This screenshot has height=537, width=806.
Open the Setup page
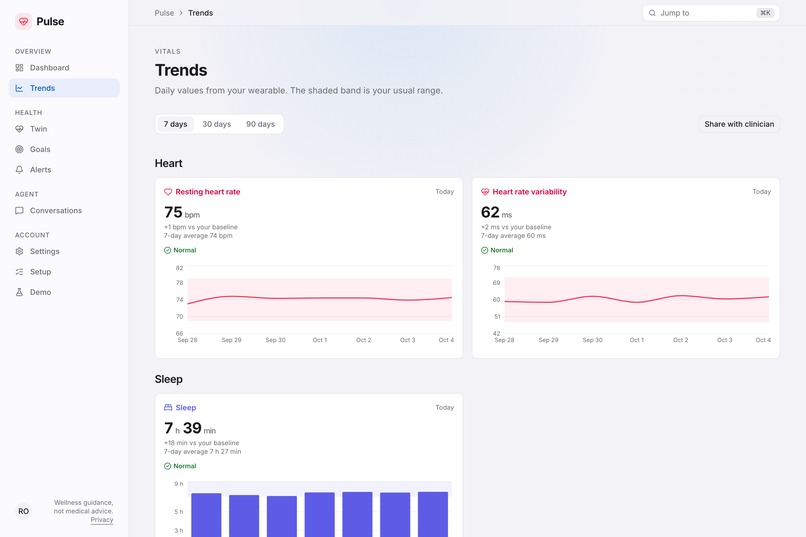64,272
